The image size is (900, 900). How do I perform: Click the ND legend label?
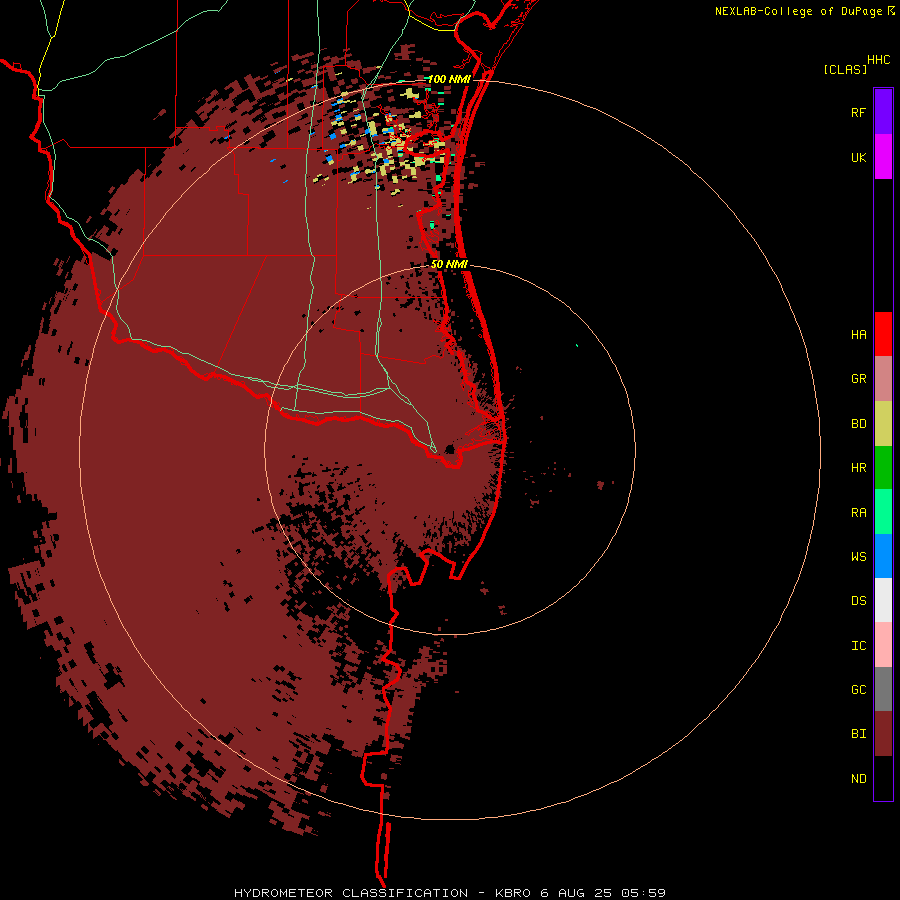[x=858, y=779]
